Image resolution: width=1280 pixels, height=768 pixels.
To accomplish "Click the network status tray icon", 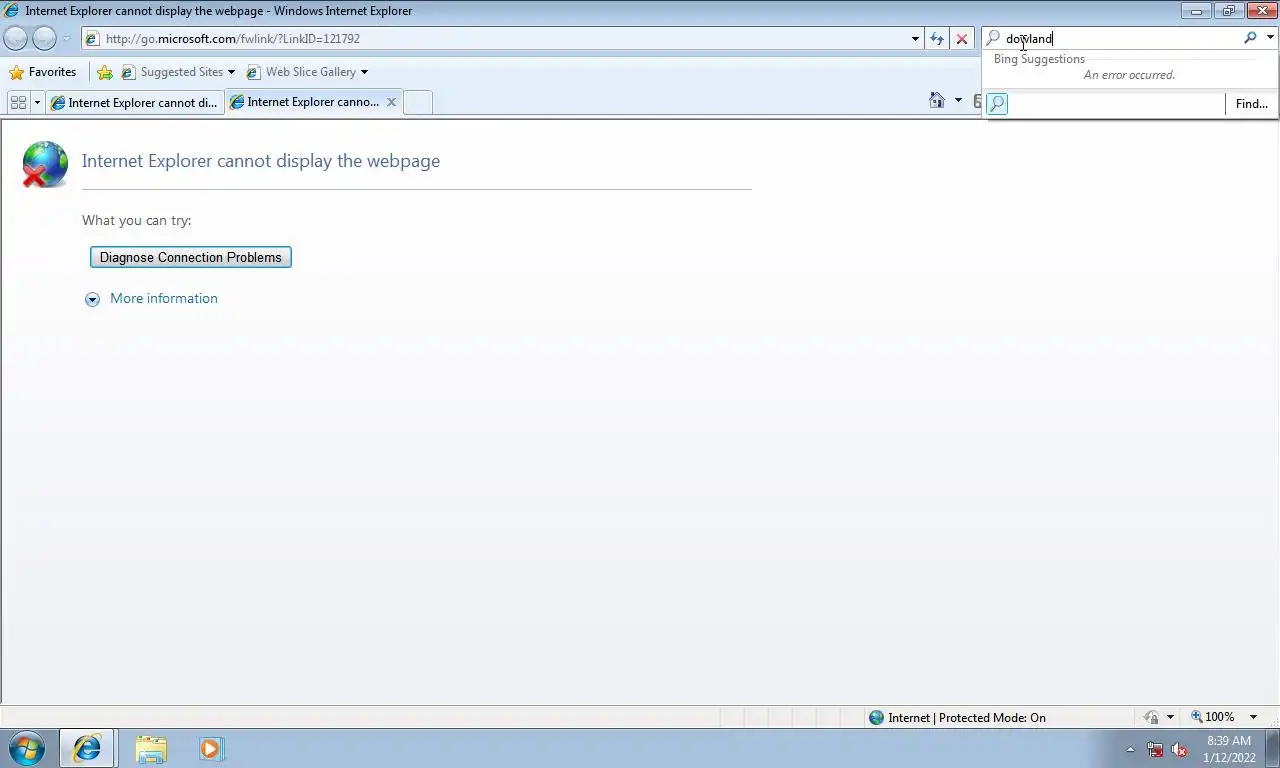I will pos(1155,749).
